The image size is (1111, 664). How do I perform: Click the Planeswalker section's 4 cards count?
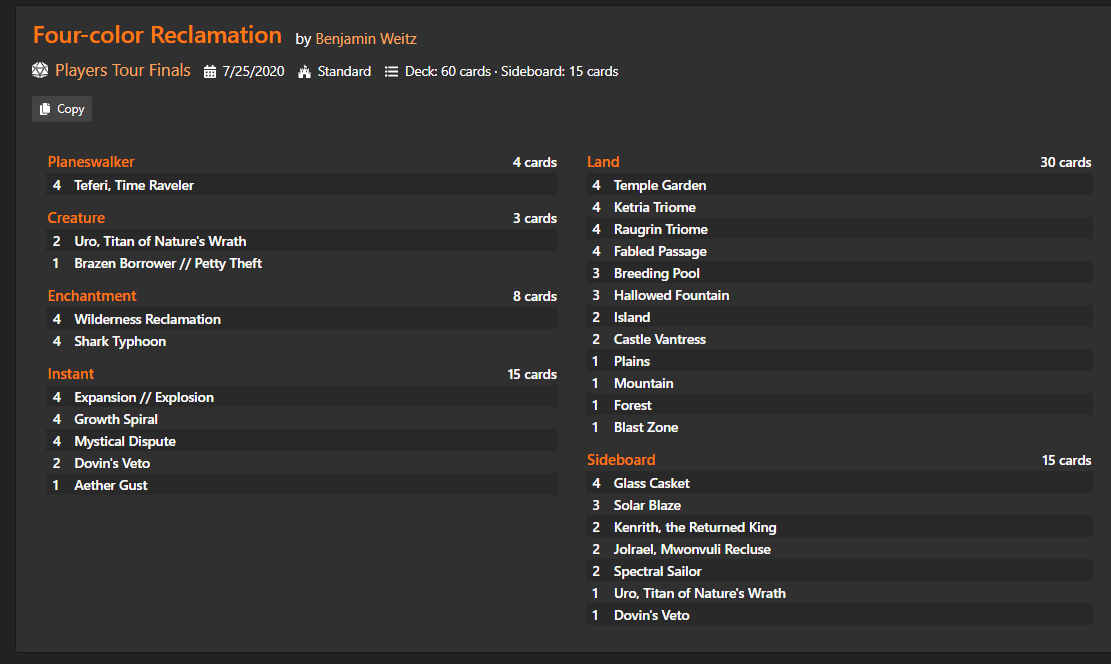(x=535, y=162)
